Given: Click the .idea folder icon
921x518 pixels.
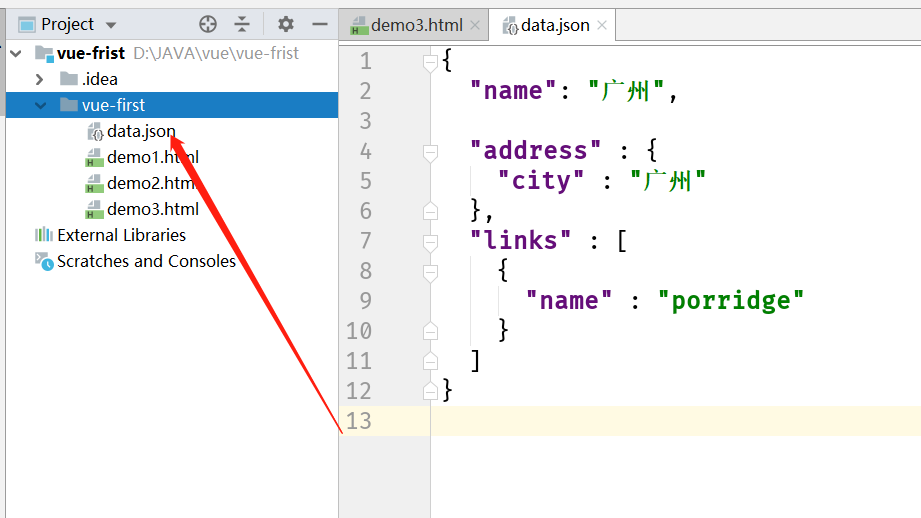Looking at the screenshot, I should [69, 79].
